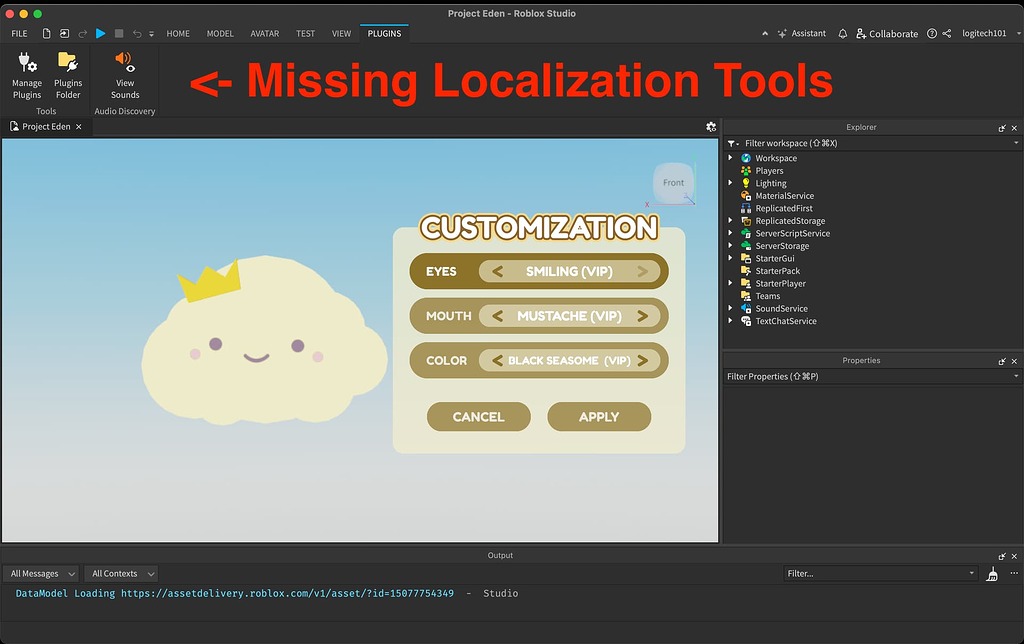Expand the StarterPlayer tree node

730,283
